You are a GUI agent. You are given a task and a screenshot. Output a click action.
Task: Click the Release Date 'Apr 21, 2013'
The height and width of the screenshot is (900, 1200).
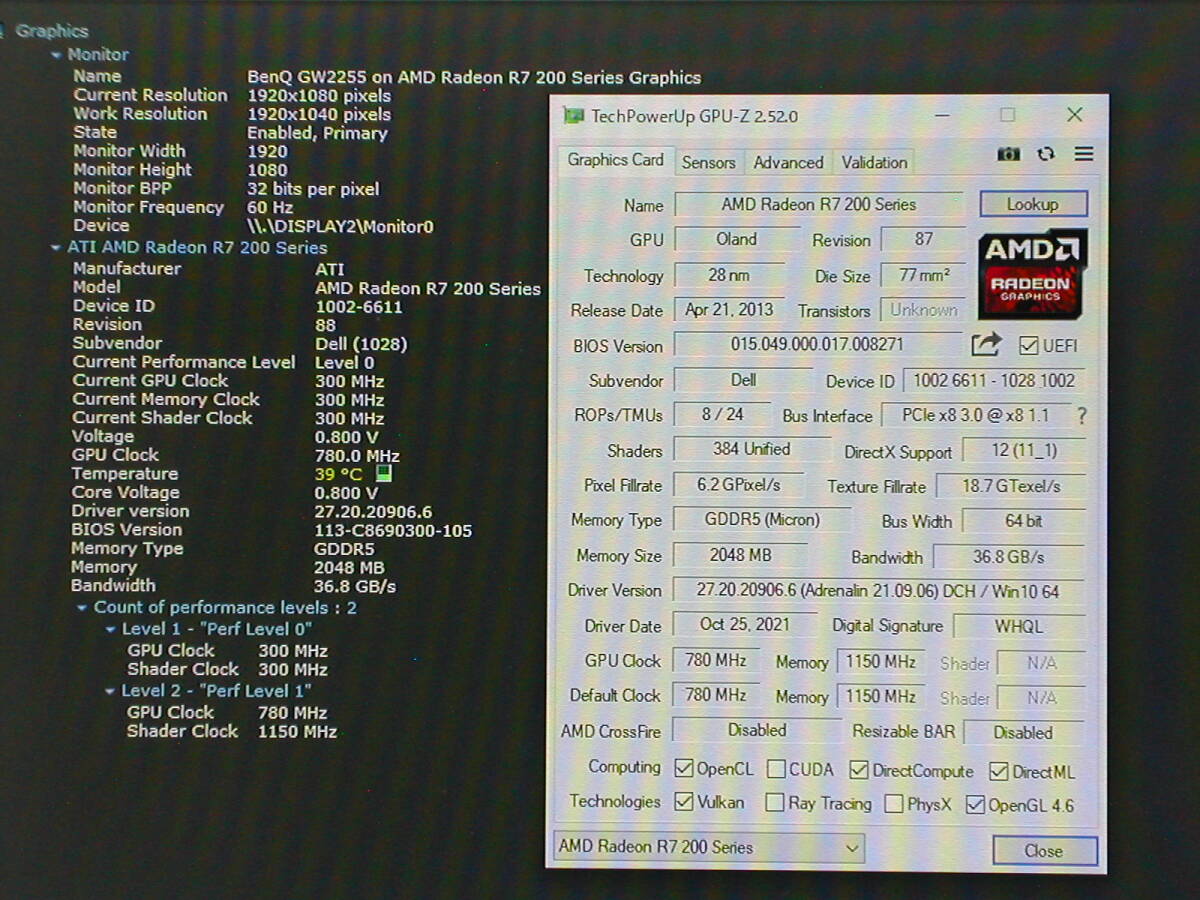tap(729, 310)
